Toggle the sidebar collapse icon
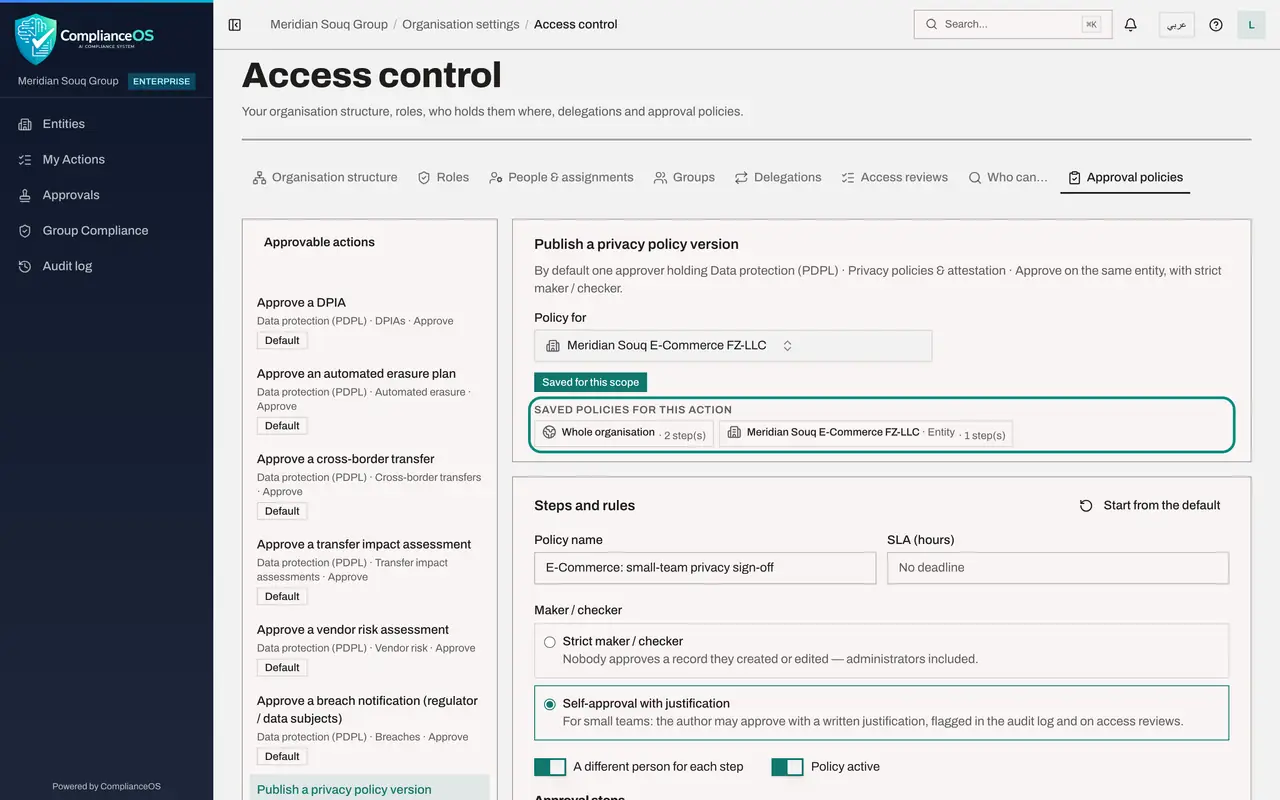This screenshot has width=1280, height=800. pos(235,24)
